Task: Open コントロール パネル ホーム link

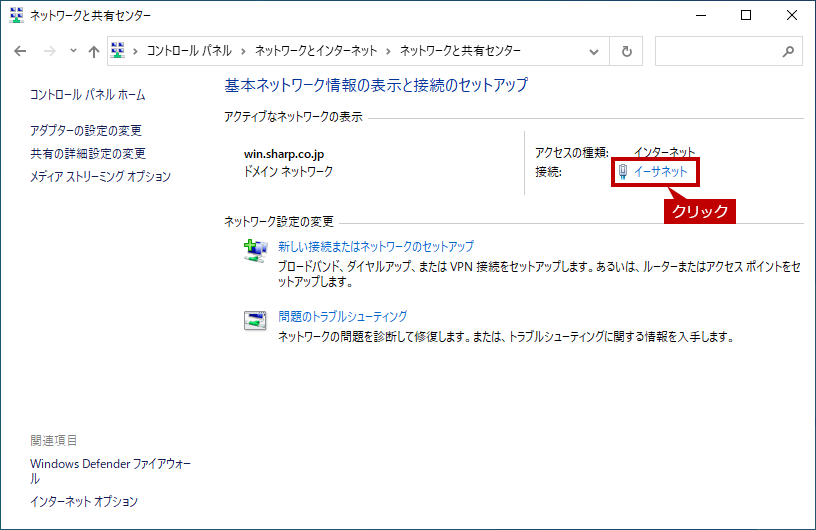Action: coord(87,95)
